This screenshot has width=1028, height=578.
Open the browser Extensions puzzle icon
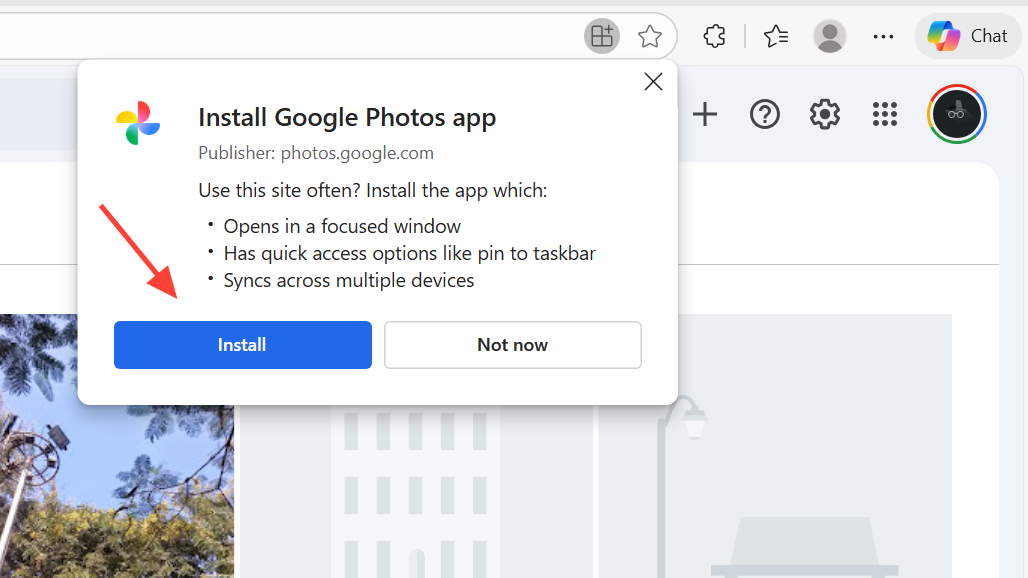[714, 37]
